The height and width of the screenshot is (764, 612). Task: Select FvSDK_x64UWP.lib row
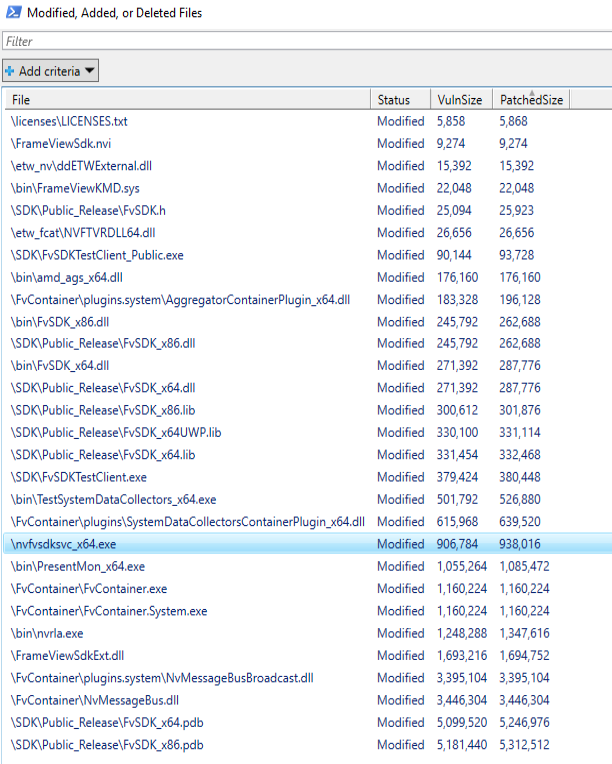coord(308,433)
